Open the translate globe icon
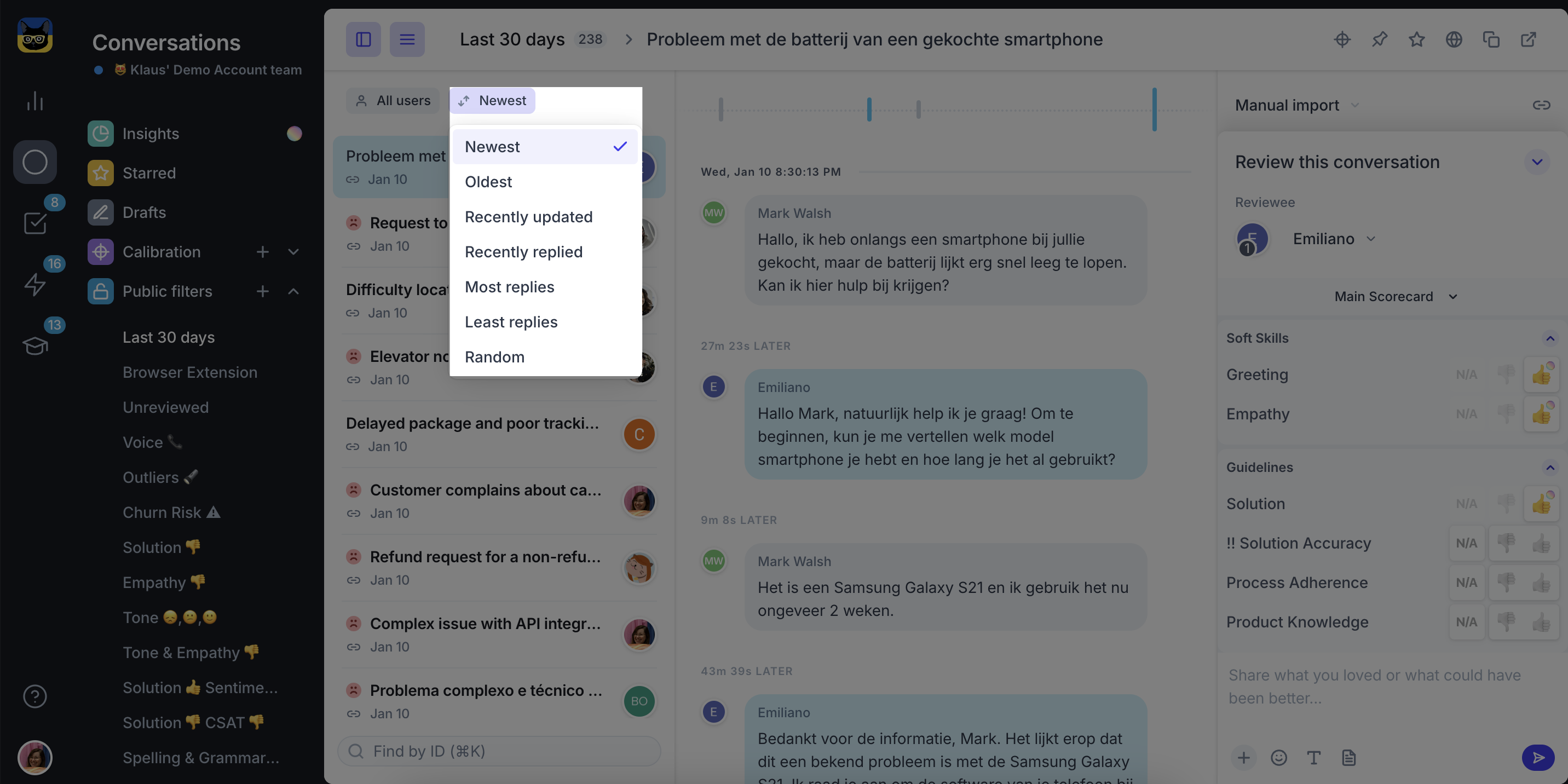 pyautogui.click(x=1454, y=39)
